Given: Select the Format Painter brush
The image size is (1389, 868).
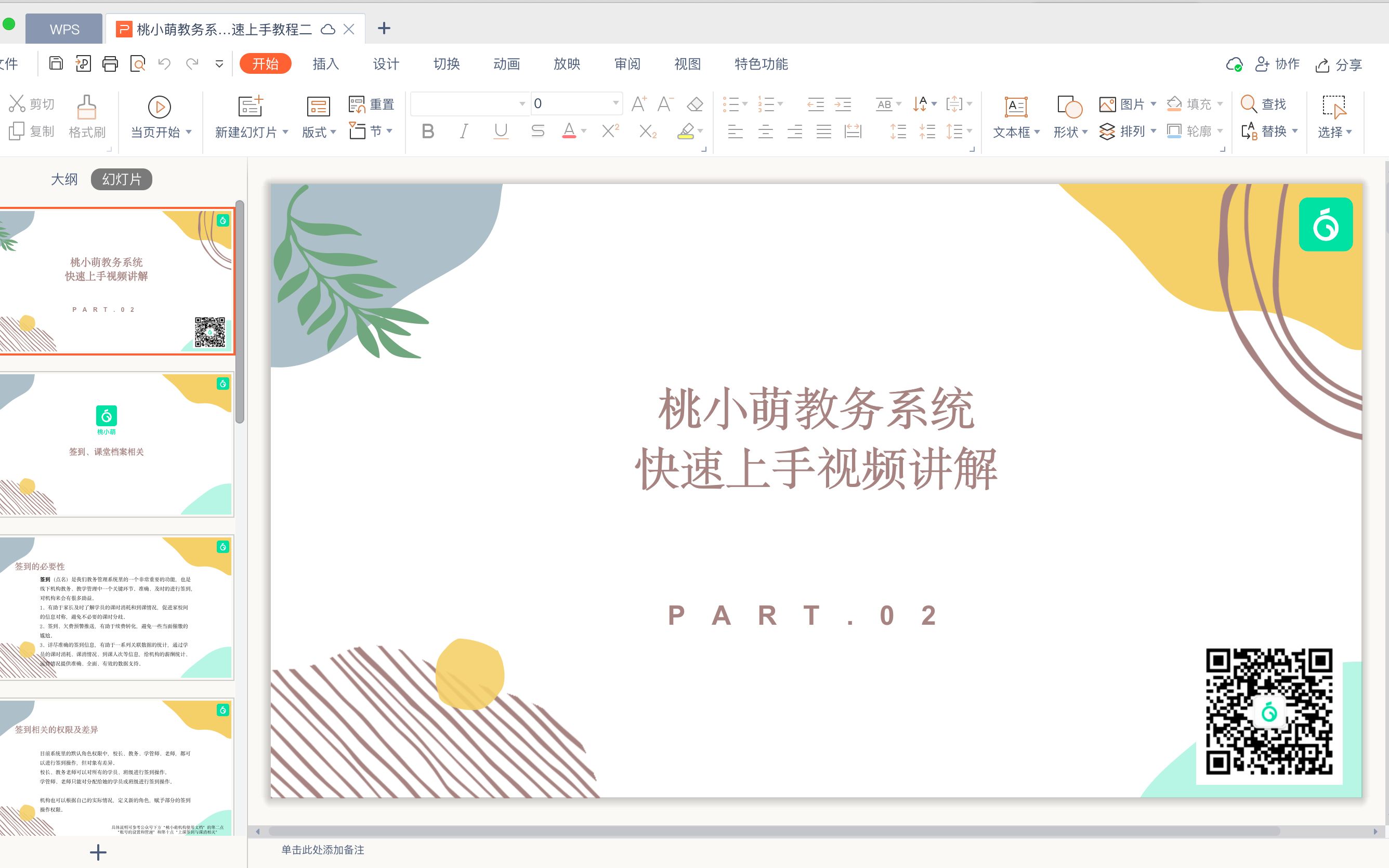Looking at the screenshot, I should pyautogui.click(x=87, y=107).
